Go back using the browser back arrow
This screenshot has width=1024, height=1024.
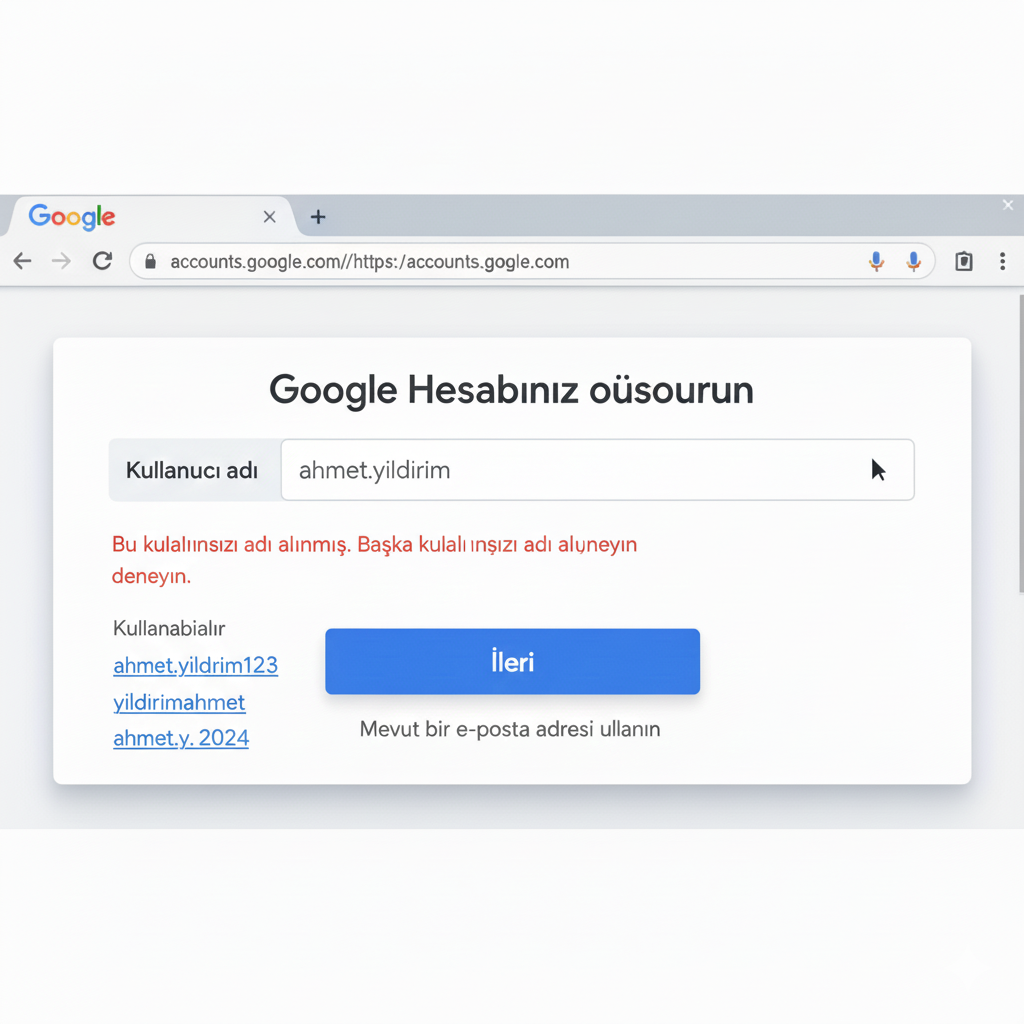coord(22,262)
